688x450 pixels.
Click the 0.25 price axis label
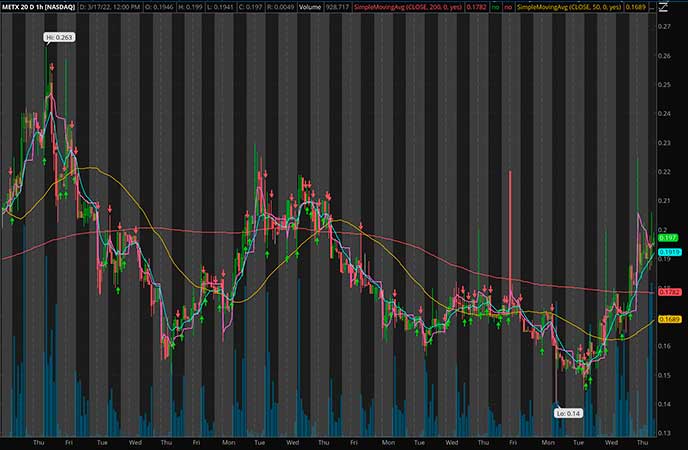[664, 85]
